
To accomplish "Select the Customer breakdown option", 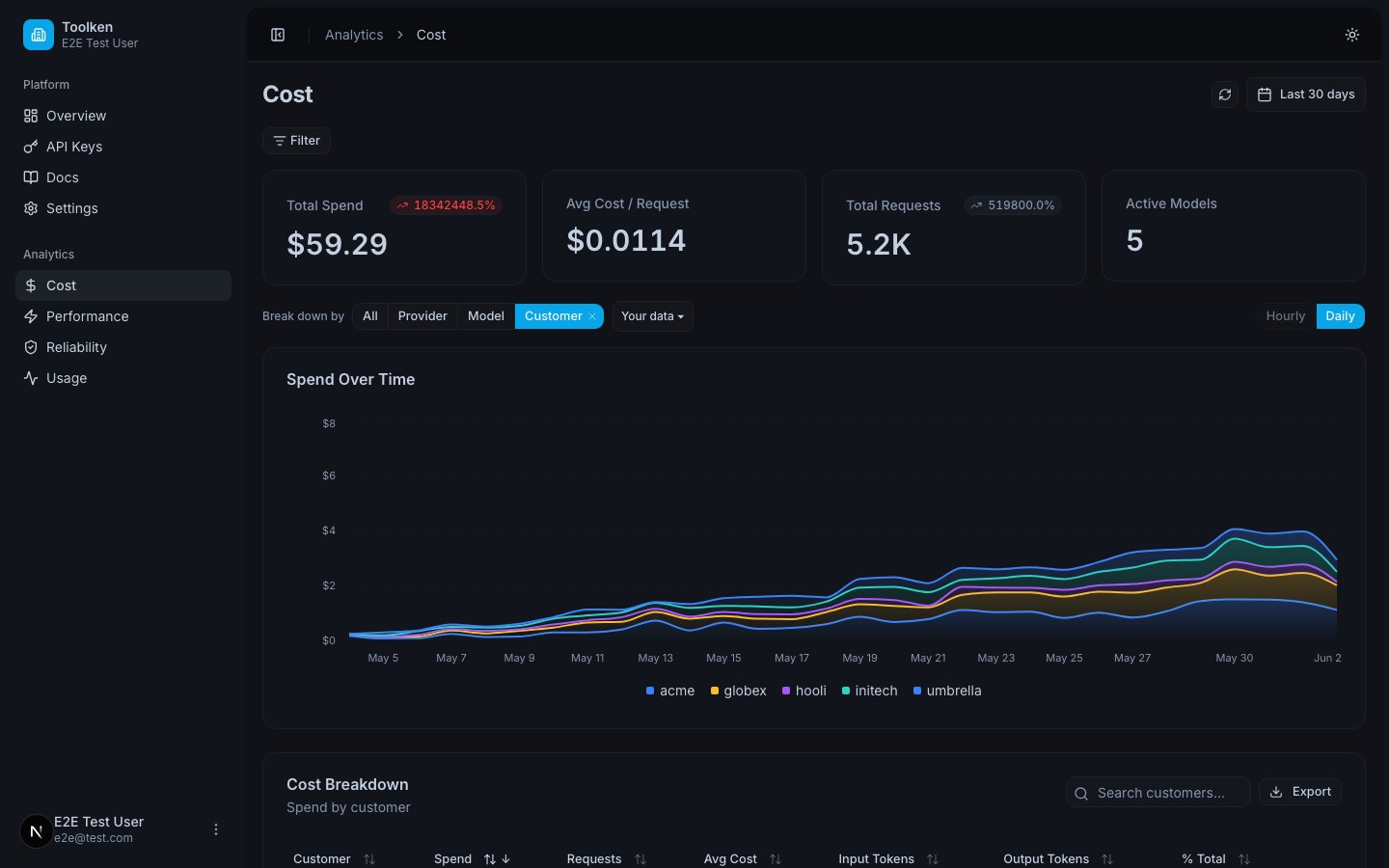I will coord(554,316).
